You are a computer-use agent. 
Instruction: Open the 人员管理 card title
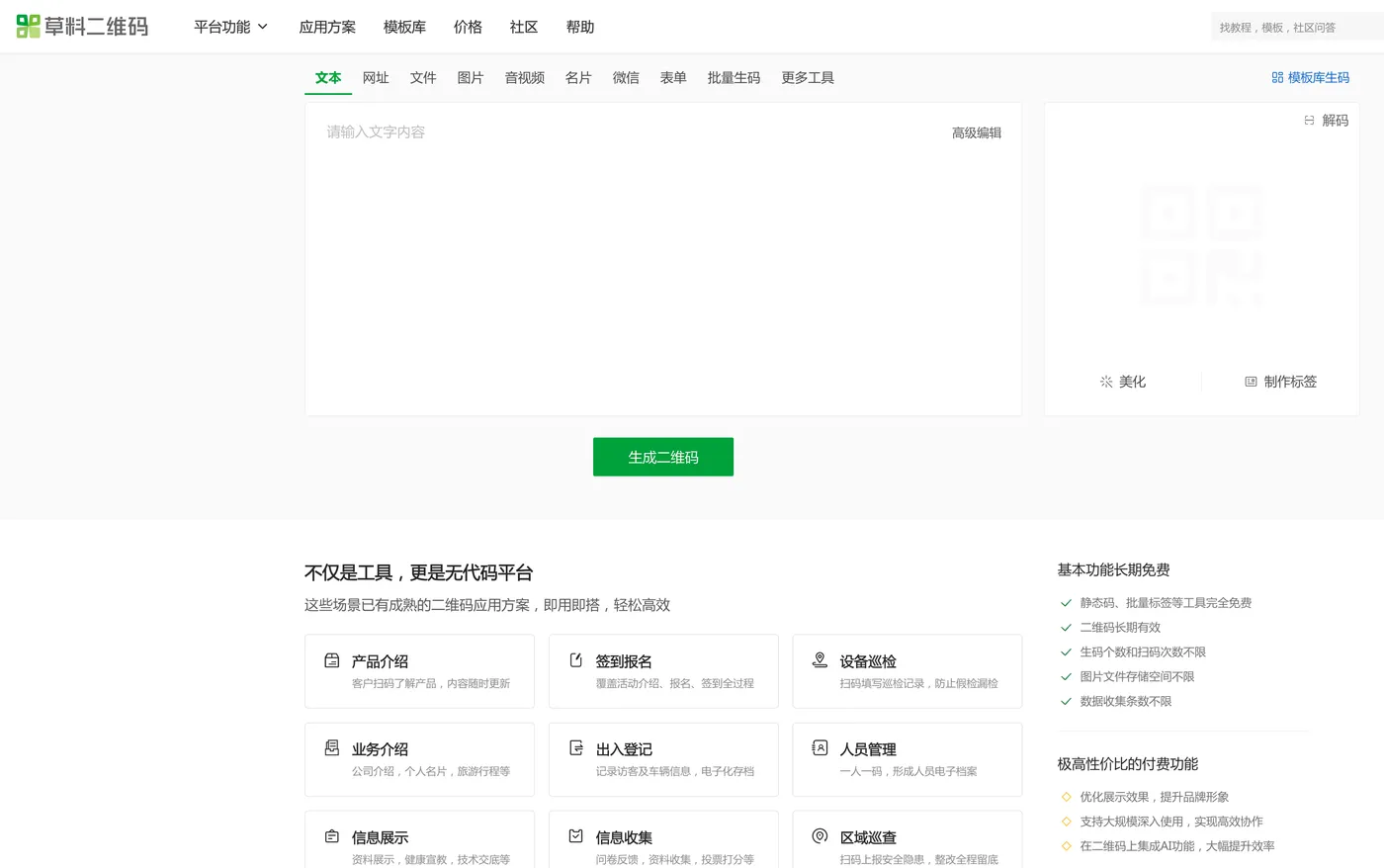868,749
